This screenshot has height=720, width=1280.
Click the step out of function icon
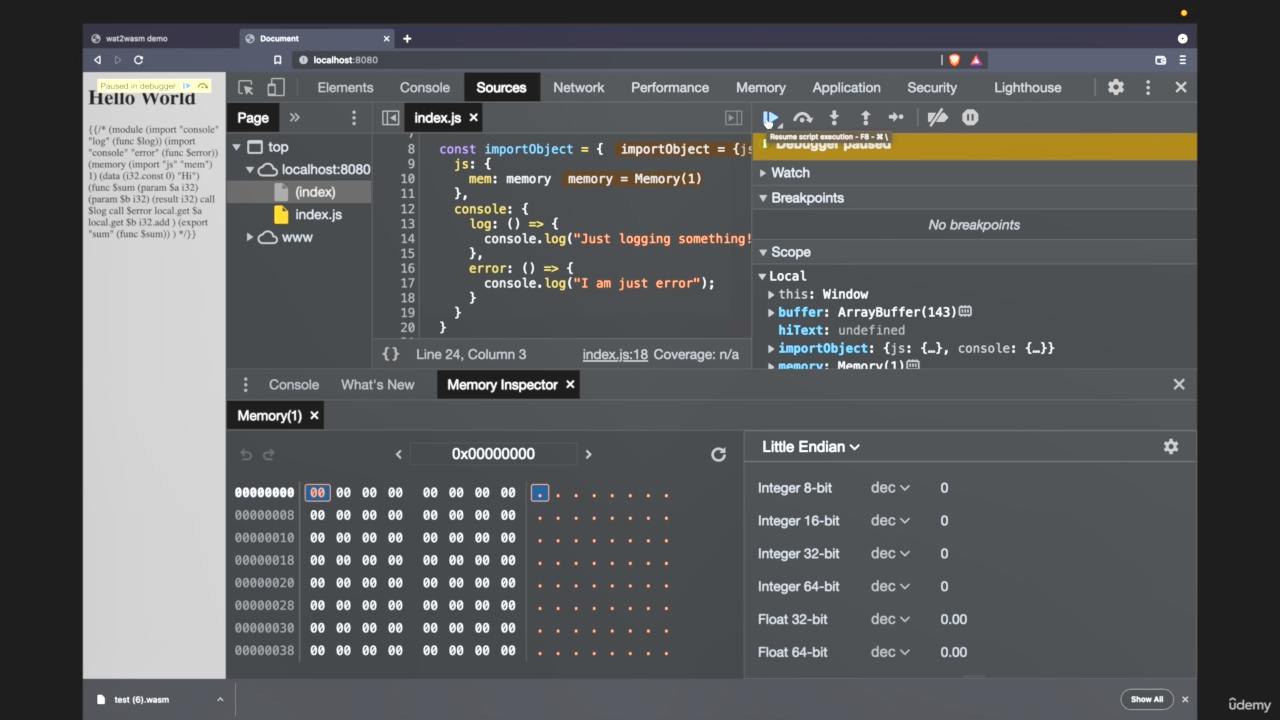click(x=865, y=118)
